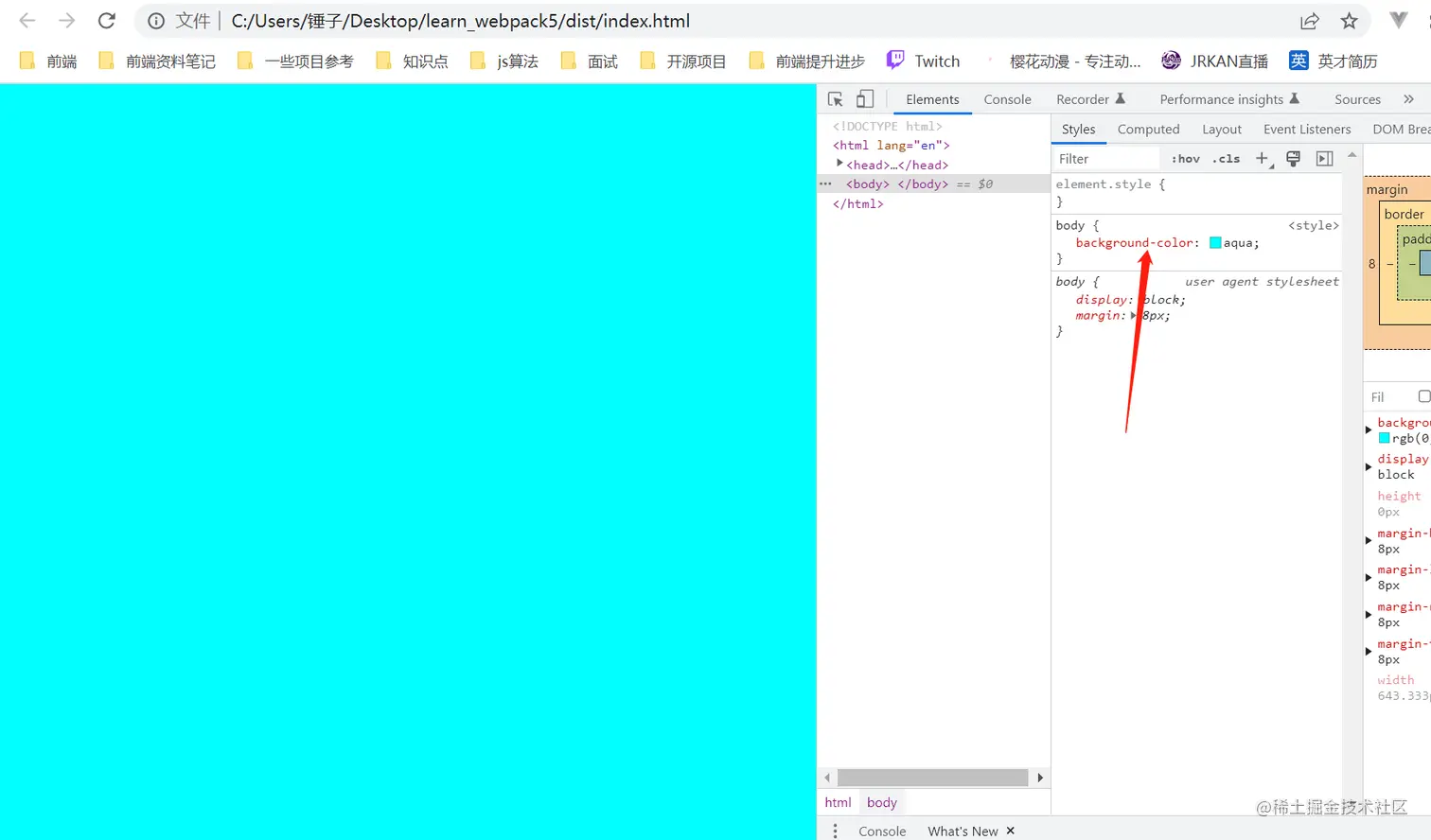Expand the margin shorthand triangle in styles

click(1134, 316)
